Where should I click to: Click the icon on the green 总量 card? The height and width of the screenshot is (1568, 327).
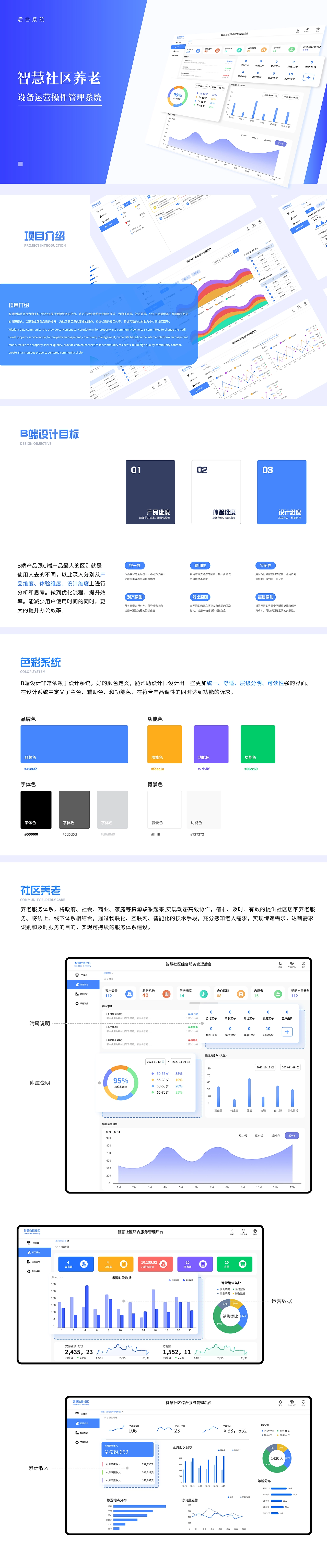(x=242, y=1264)
